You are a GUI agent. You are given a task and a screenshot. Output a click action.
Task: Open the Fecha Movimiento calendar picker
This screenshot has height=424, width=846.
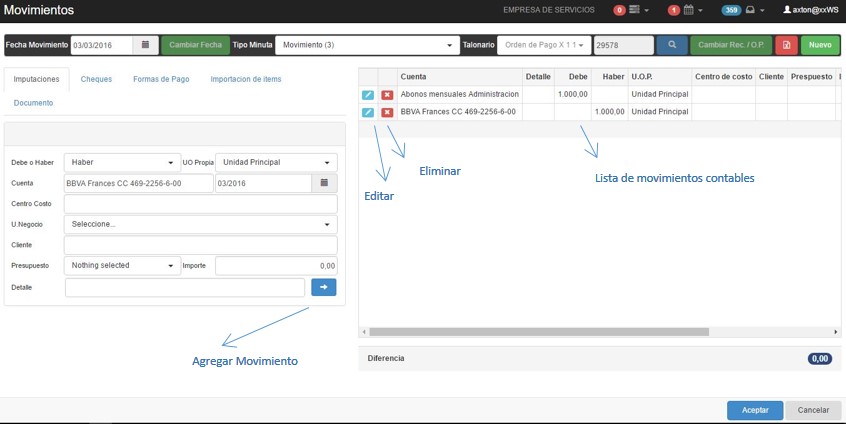click(x=145, y=45)
